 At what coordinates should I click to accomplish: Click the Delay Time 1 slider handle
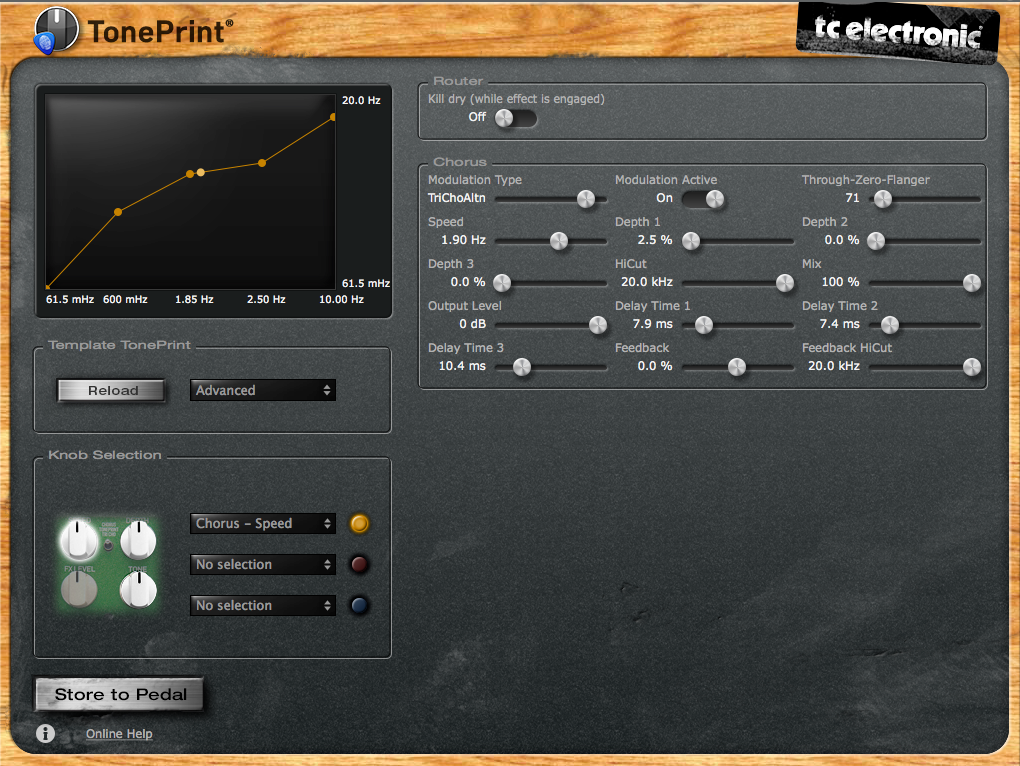704,325
